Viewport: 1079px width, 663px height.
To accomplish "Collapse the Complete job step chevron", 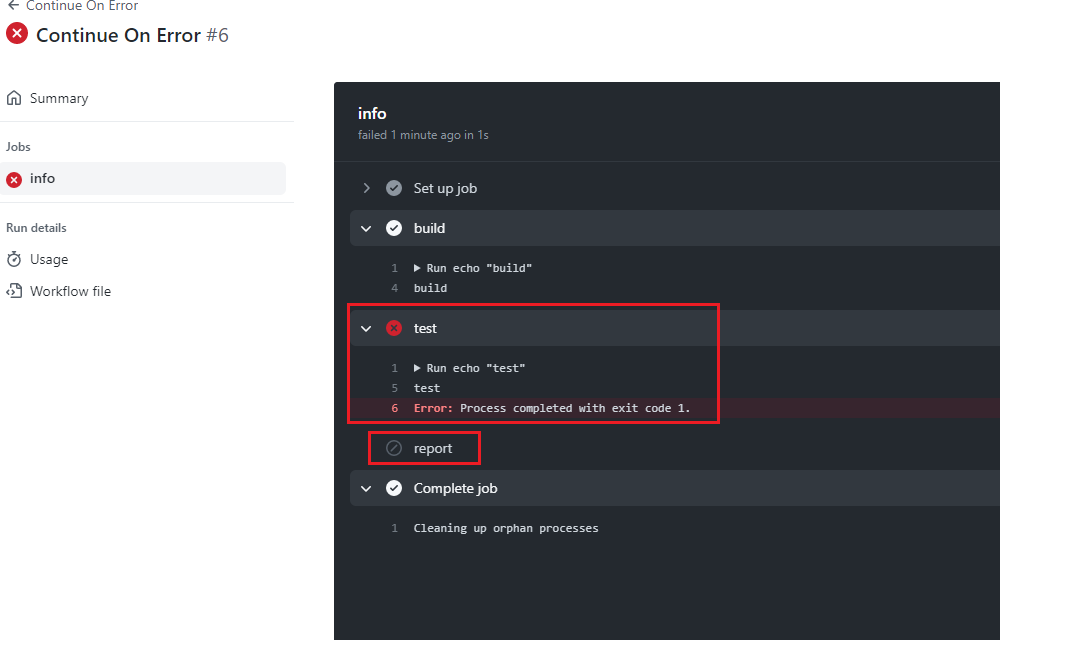I will click(366, 488).
